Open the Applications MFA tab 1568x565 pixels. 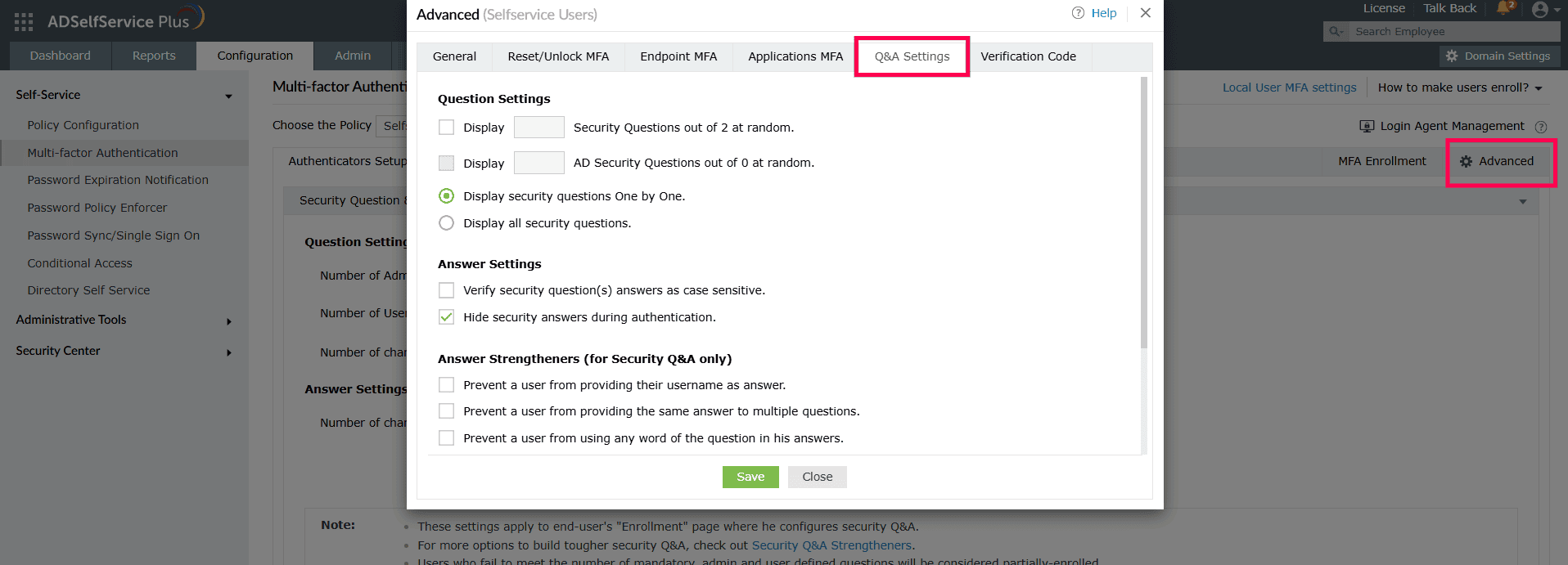click(795, 56)
